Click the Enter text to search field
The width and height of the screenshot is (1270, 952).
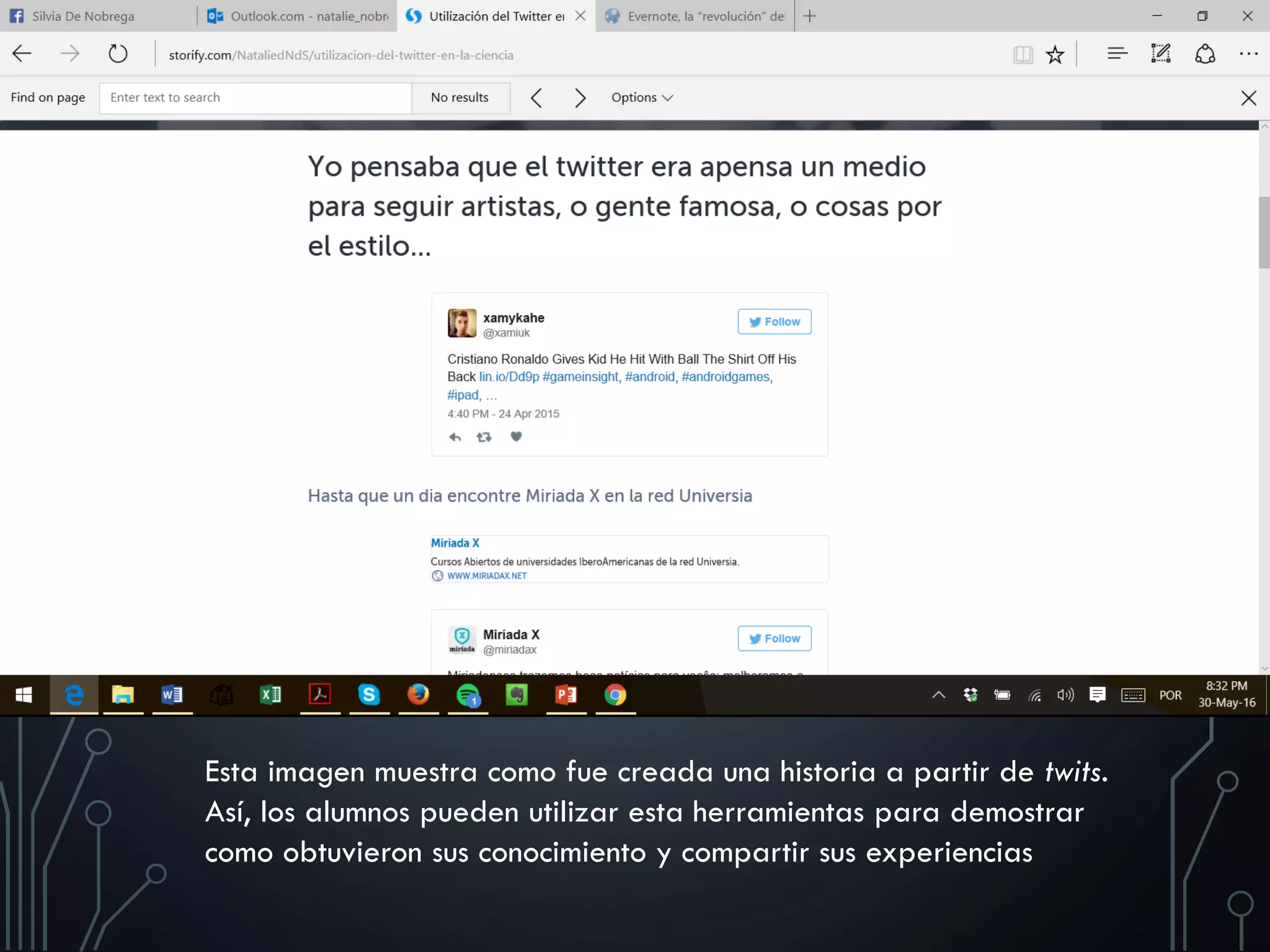tap(255, 98)
